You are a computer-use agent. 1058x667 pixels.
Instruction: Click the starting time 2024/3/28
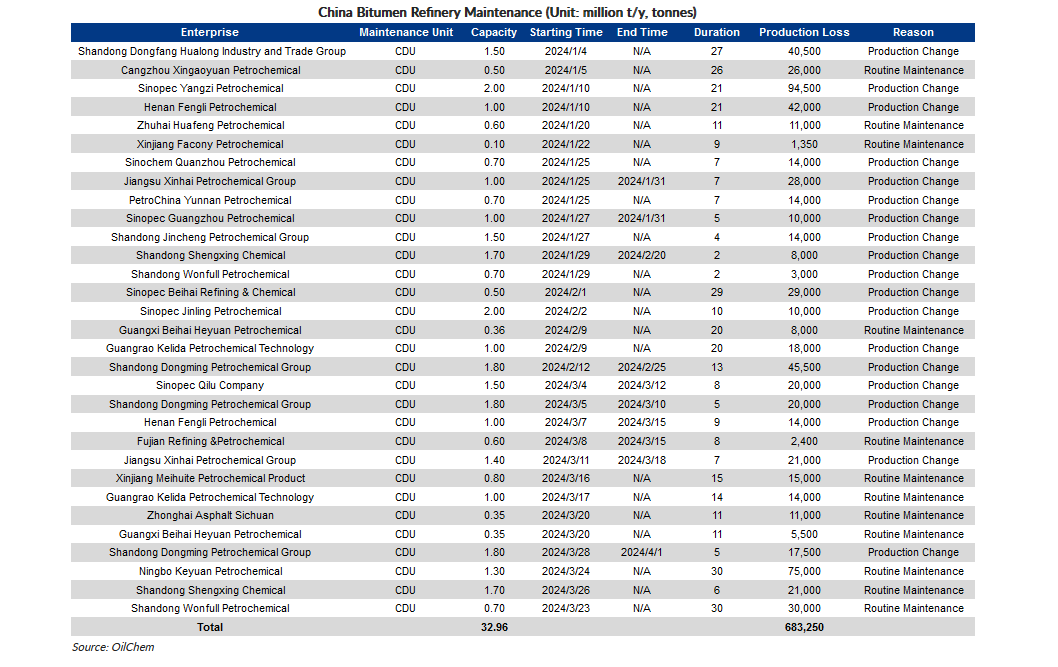[565, 552]
